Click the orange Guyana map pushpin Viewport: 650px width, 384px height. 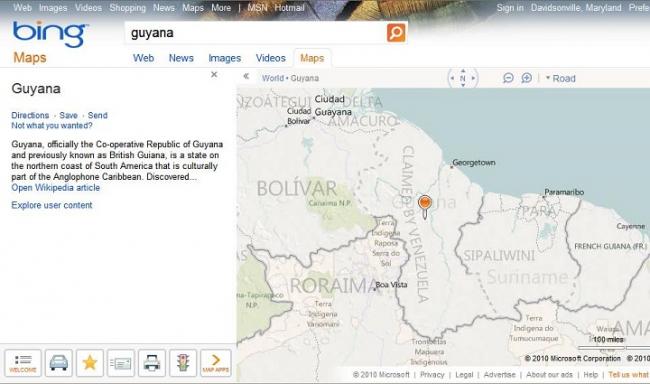[425, 206]
